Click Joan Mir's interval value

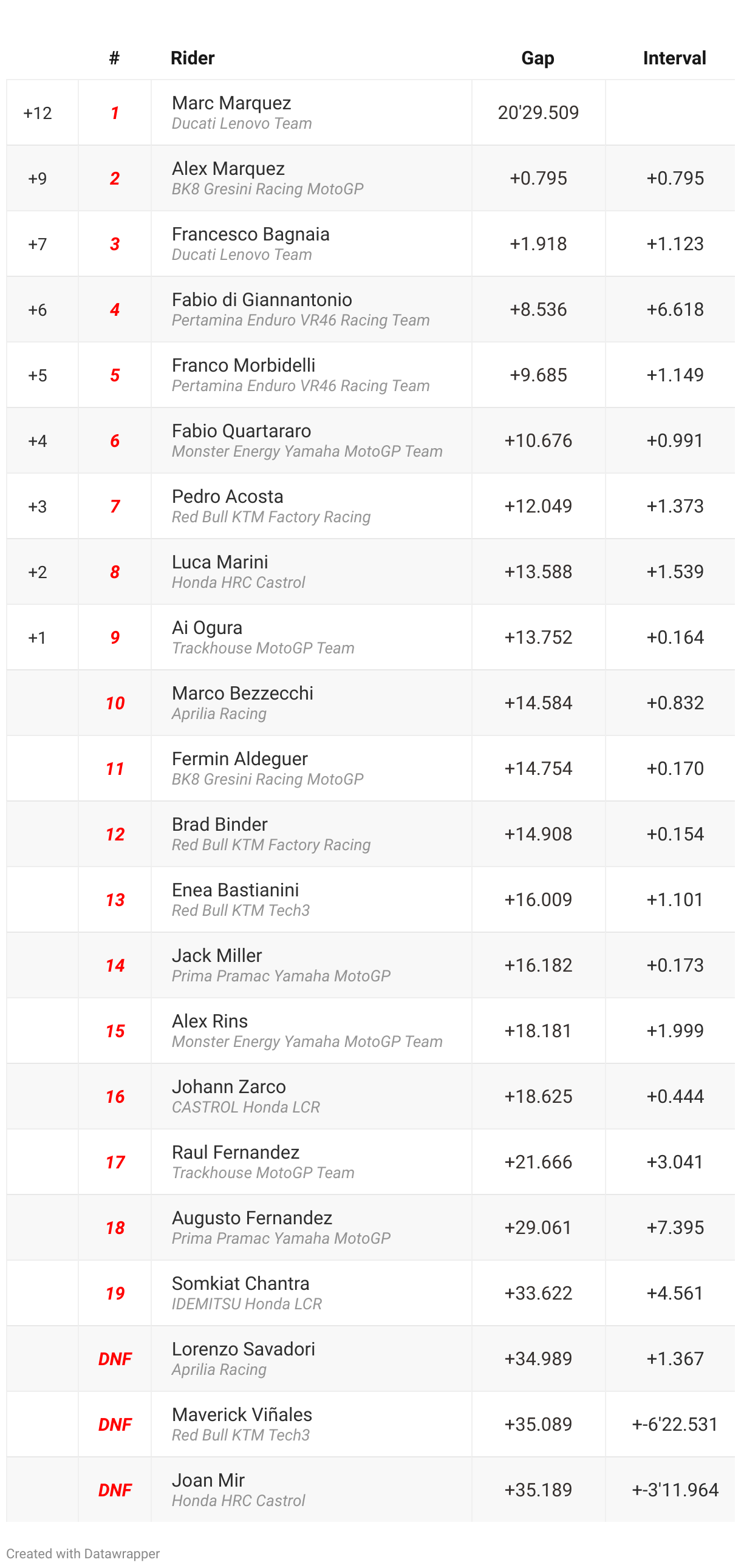pyautogui.click(x=675, y=1490)
